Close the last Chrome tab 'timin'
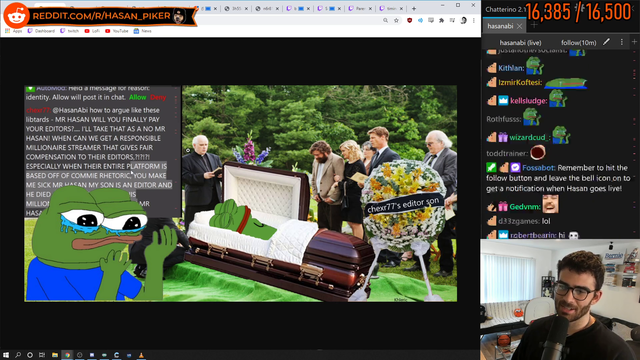This screenshot has width=640, height=360. tap(401, 9)
